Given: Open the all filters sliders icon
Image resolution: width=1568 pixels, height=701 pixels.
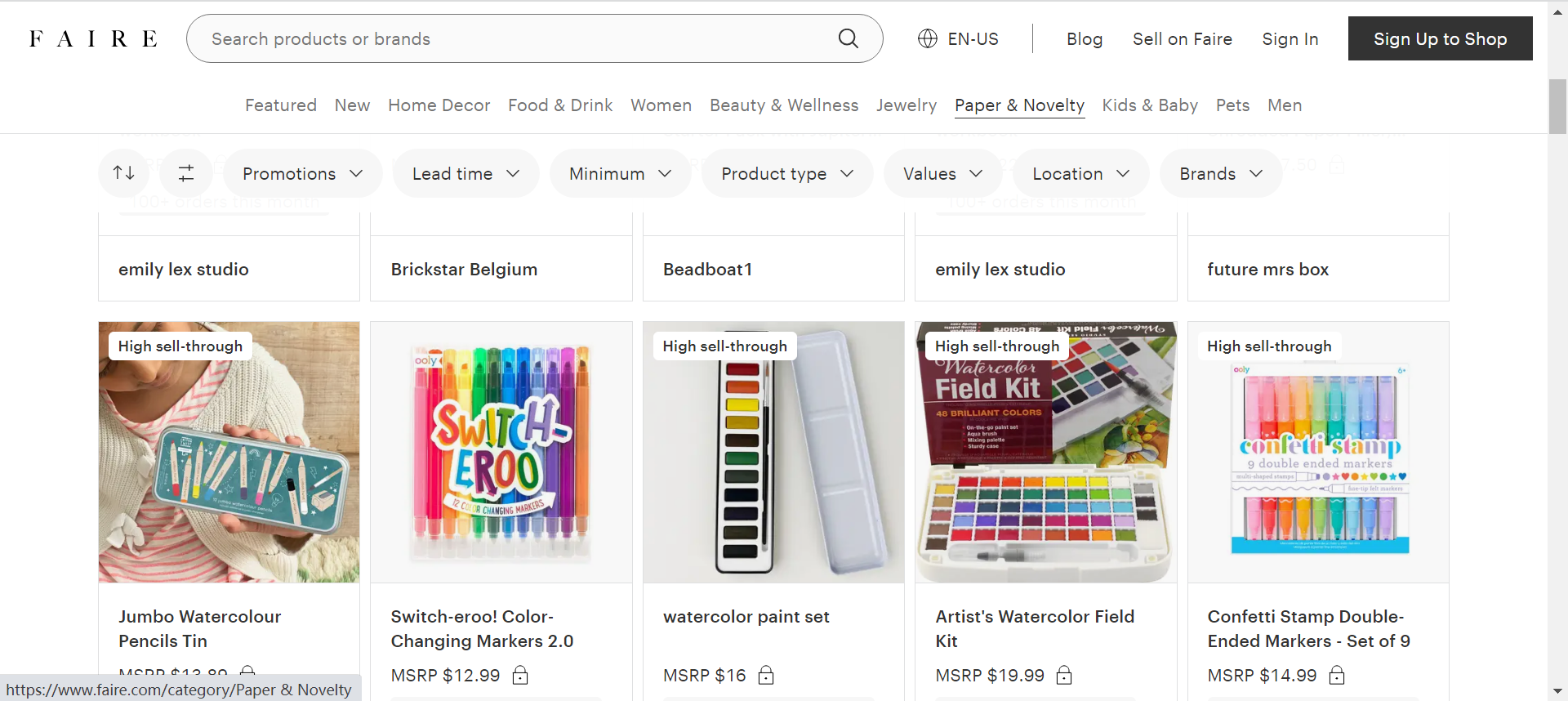Looking at the screenshot, I should click(x=186, y=173).
